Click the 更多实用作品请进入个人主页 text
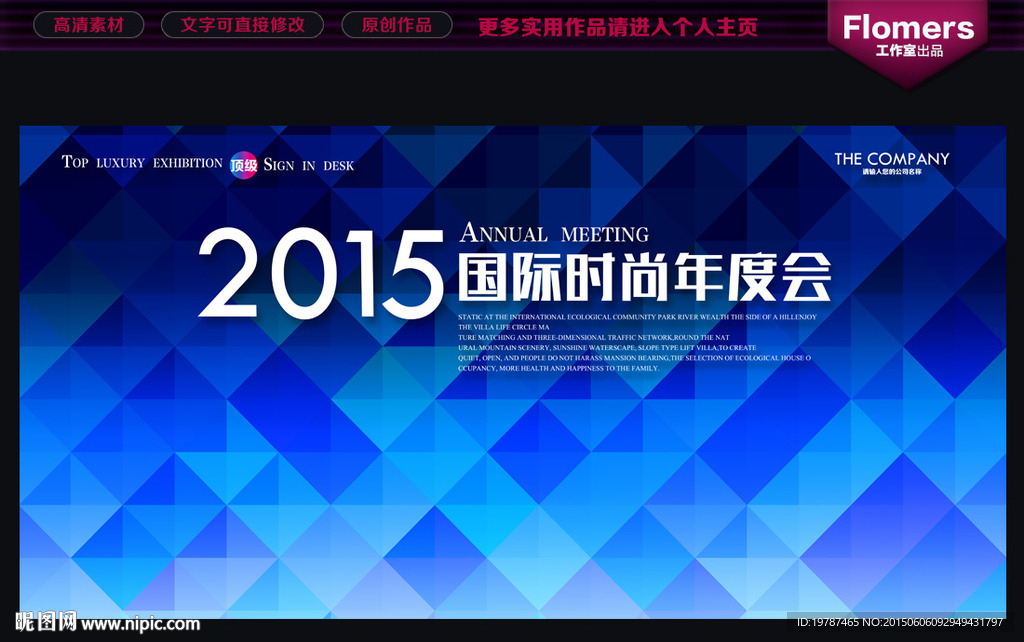1024x642 pixels. [x=618, y=27]
